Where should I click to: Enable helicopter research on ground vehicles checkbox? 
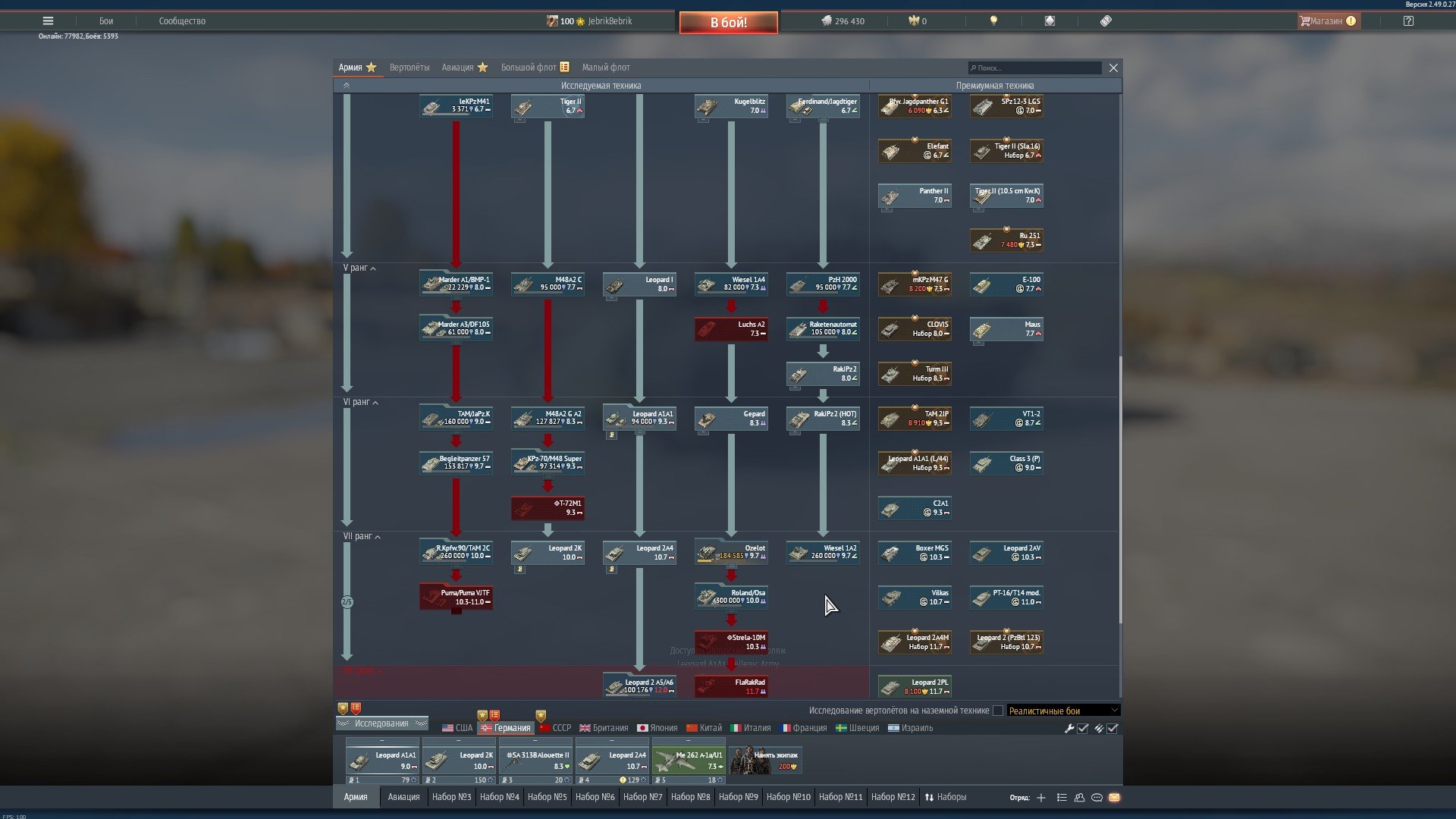coord(998,711)
